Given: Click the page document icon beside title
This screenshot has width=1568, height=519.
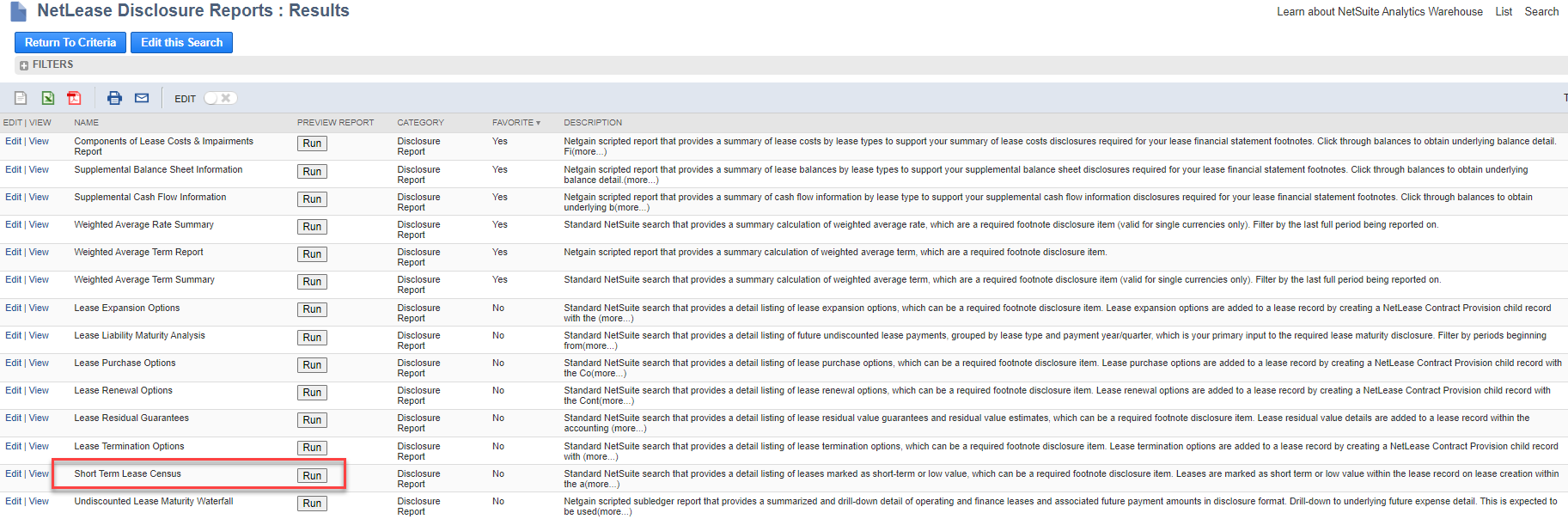Looking at the screenshot, I should (18, 12).
